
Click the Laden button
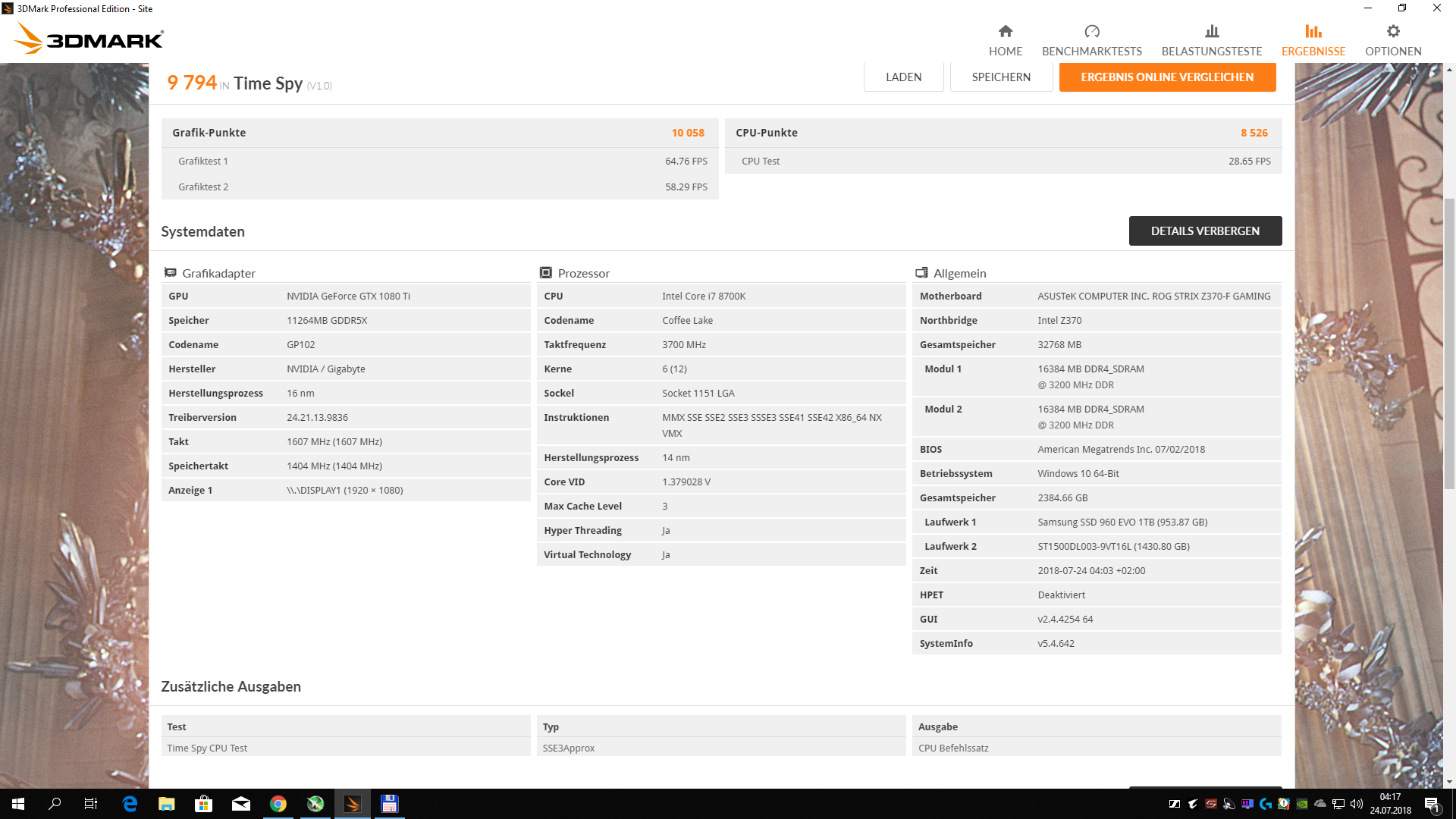tap(903, 77)
